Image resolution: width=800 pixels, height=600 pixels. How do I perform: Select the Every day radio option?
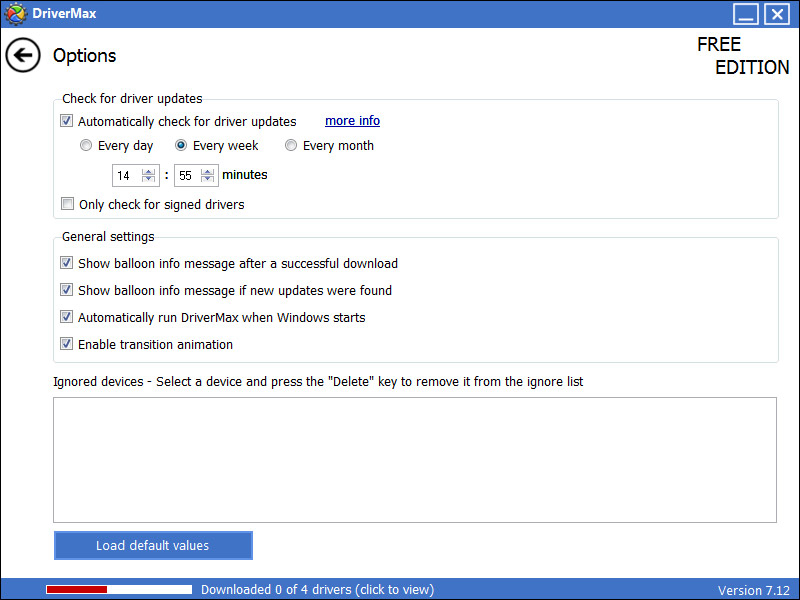point(86,146)
